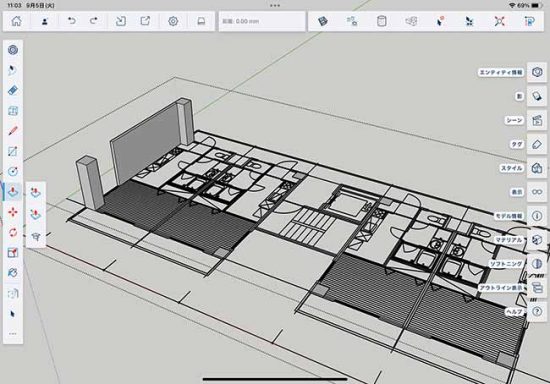Pick the arrow Select tool
The width and height of the screenshot is (550, 384).
click(x=13, y=314)
